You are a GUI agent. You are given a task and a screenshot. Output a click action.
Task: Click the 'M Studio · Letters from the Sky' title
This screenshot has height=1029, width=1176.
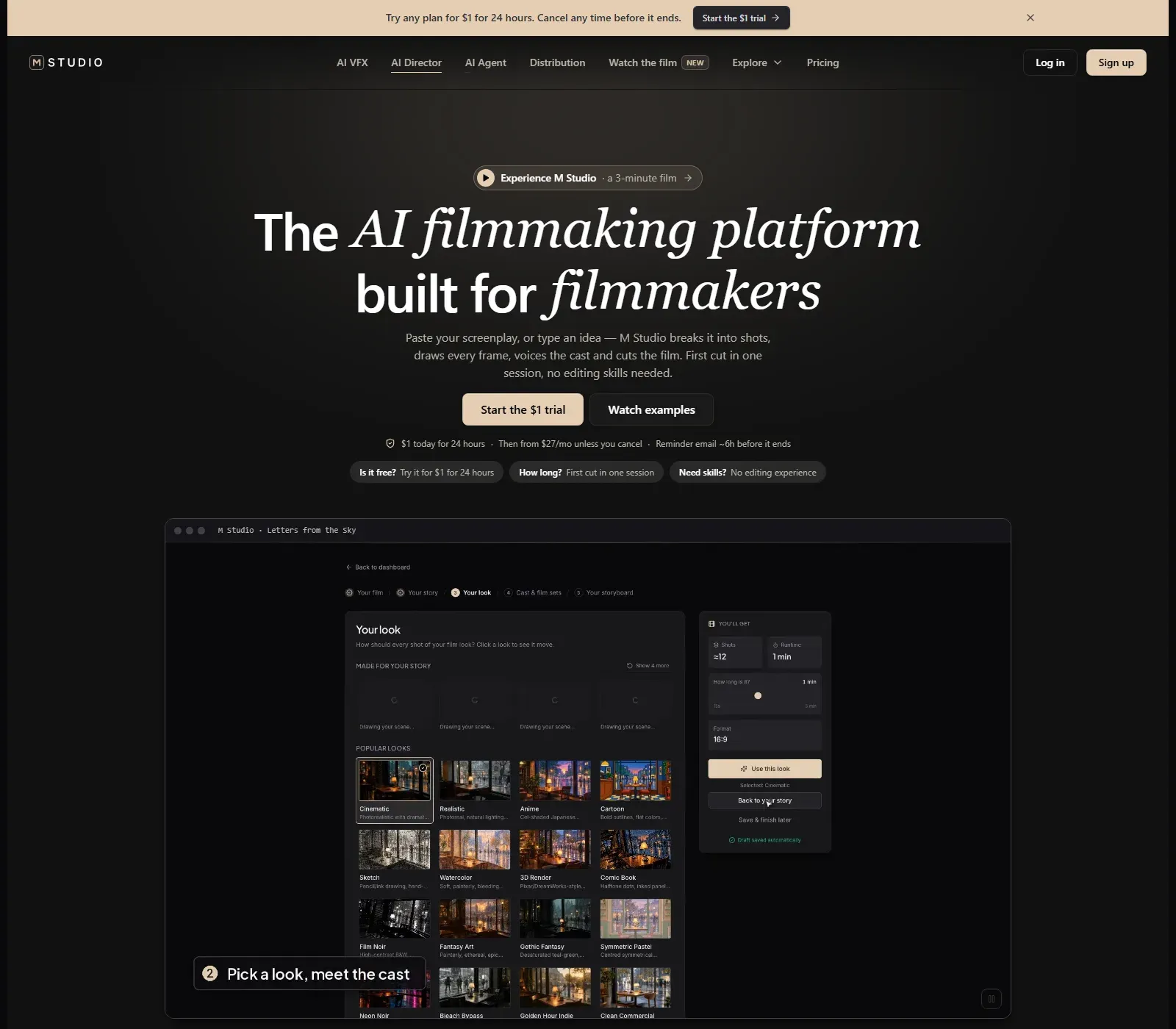[287, 530]
